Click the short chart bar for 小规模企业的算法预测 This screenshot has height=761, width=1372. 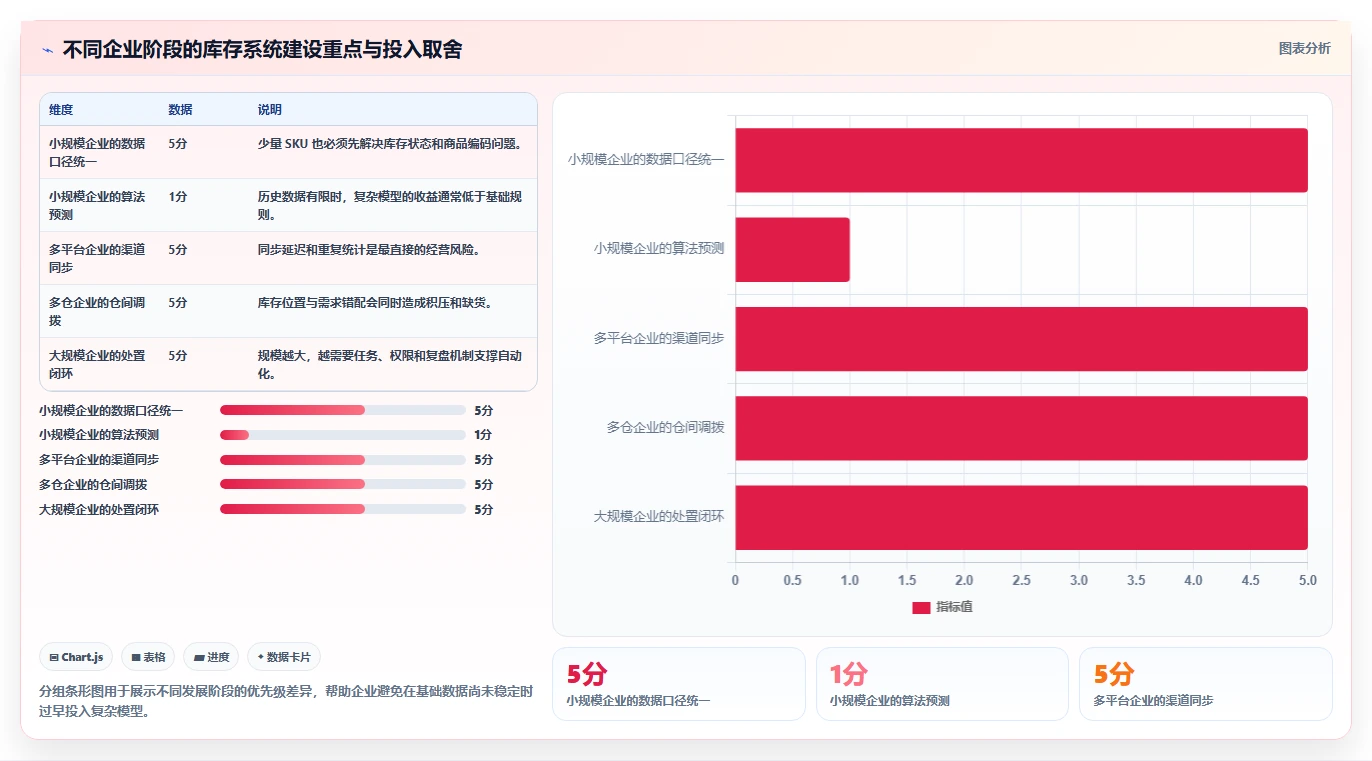point(793,249)
